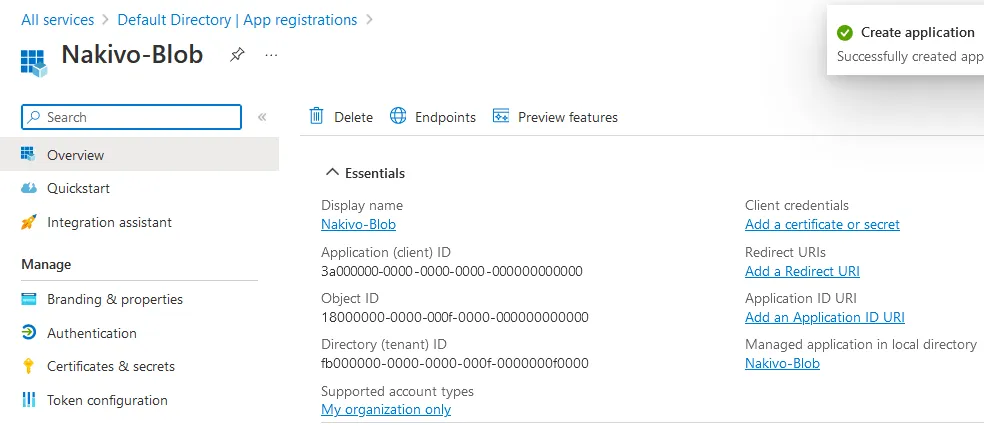The height and width of the screenshot is (426, 984).
Task: Click the Delete trash icon
Action: coord(317,117)
